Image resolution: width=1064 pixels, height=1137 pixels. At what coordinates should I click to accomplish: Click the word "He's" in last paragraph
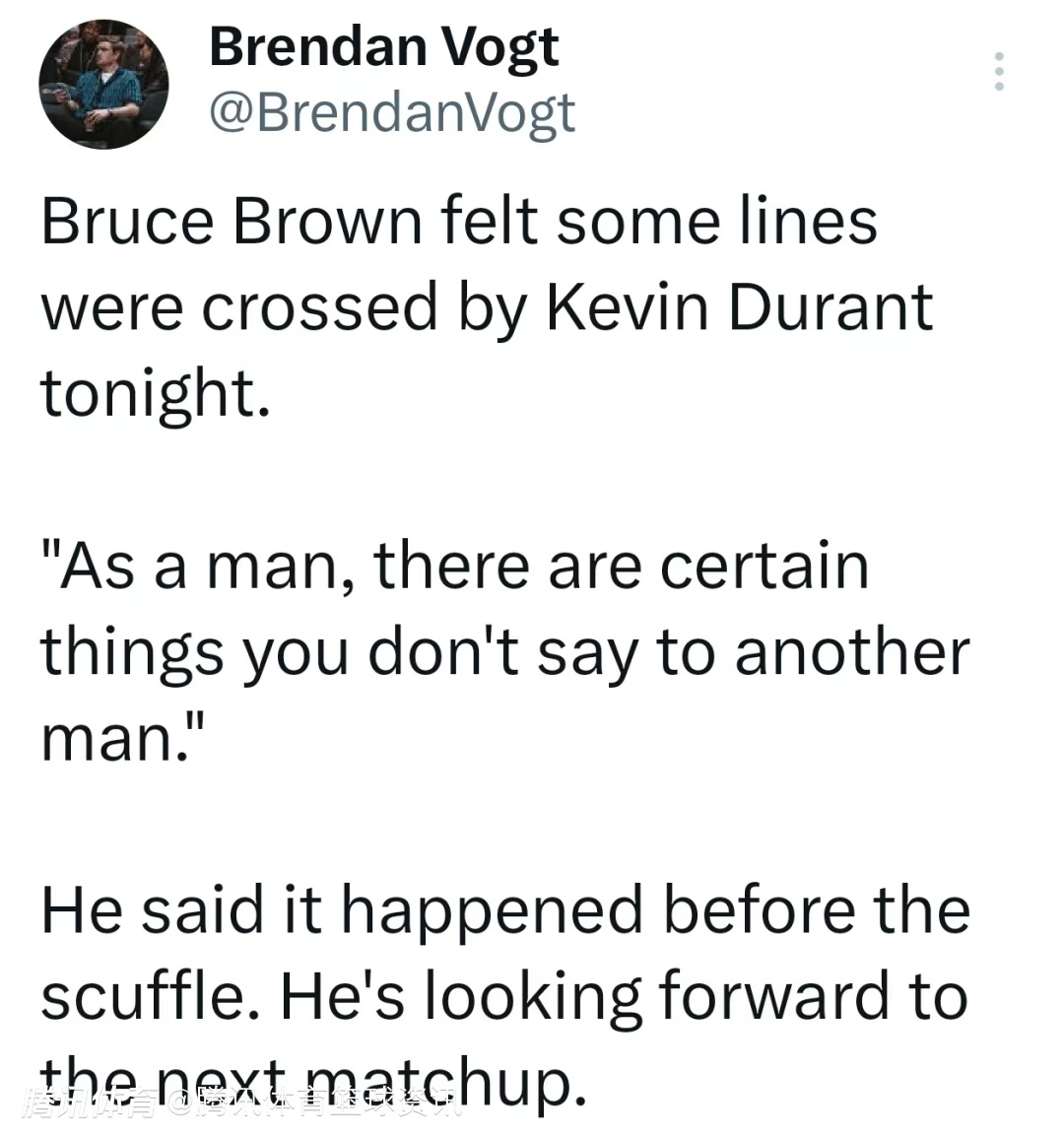(x=342, y=996)
